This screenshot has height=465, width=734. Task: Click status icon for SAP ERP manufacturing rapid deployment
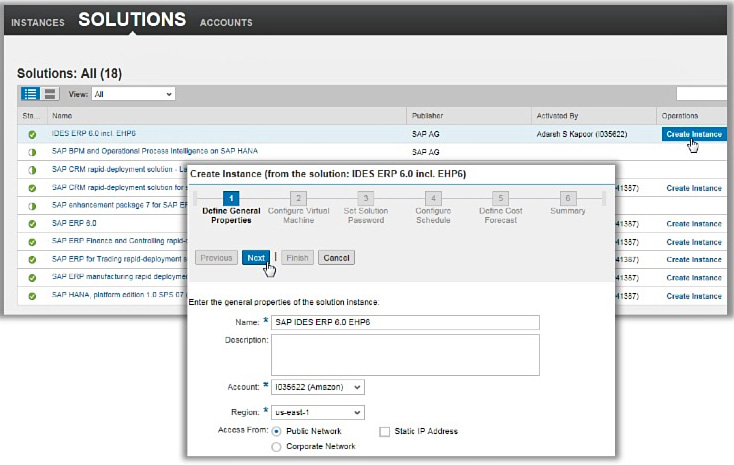pos(32,278)
